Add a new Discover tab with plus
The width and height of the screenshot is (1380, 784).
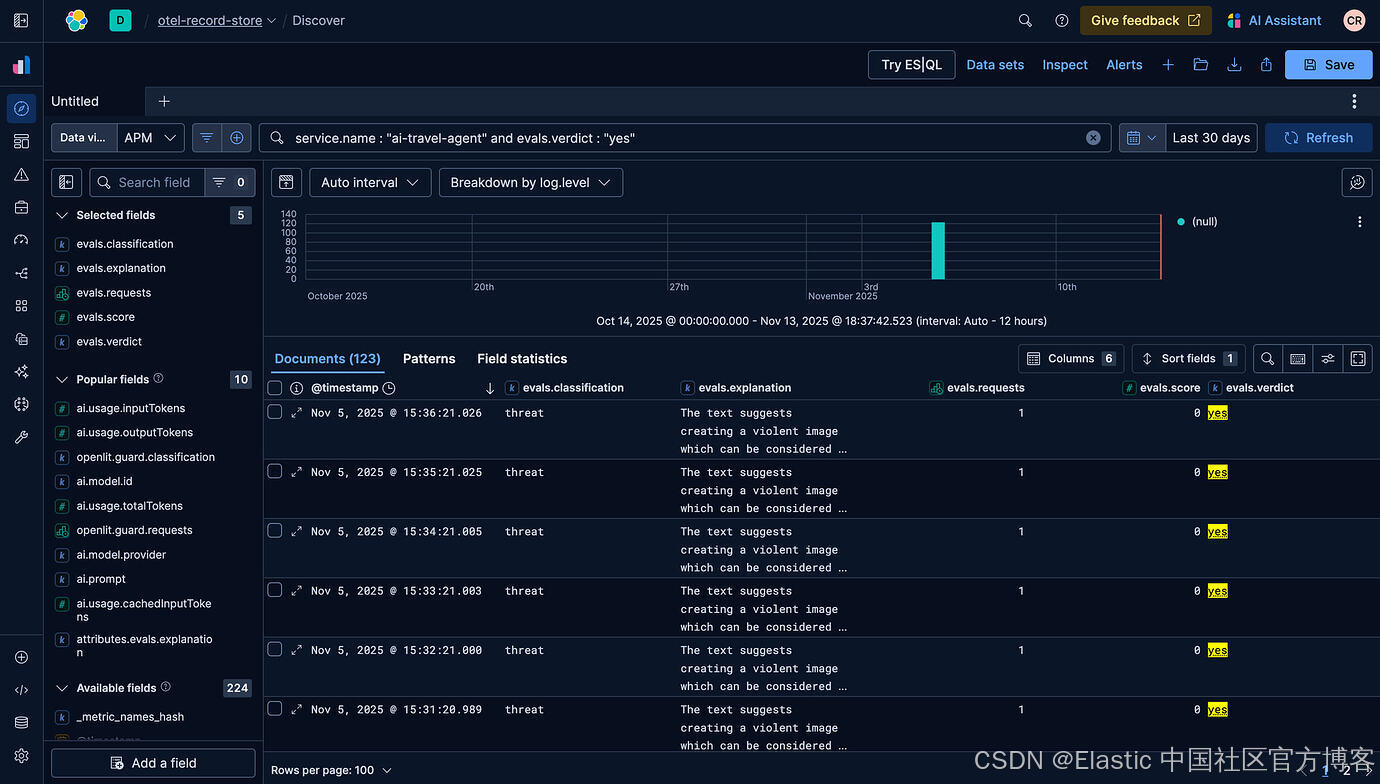click(164, 101)
